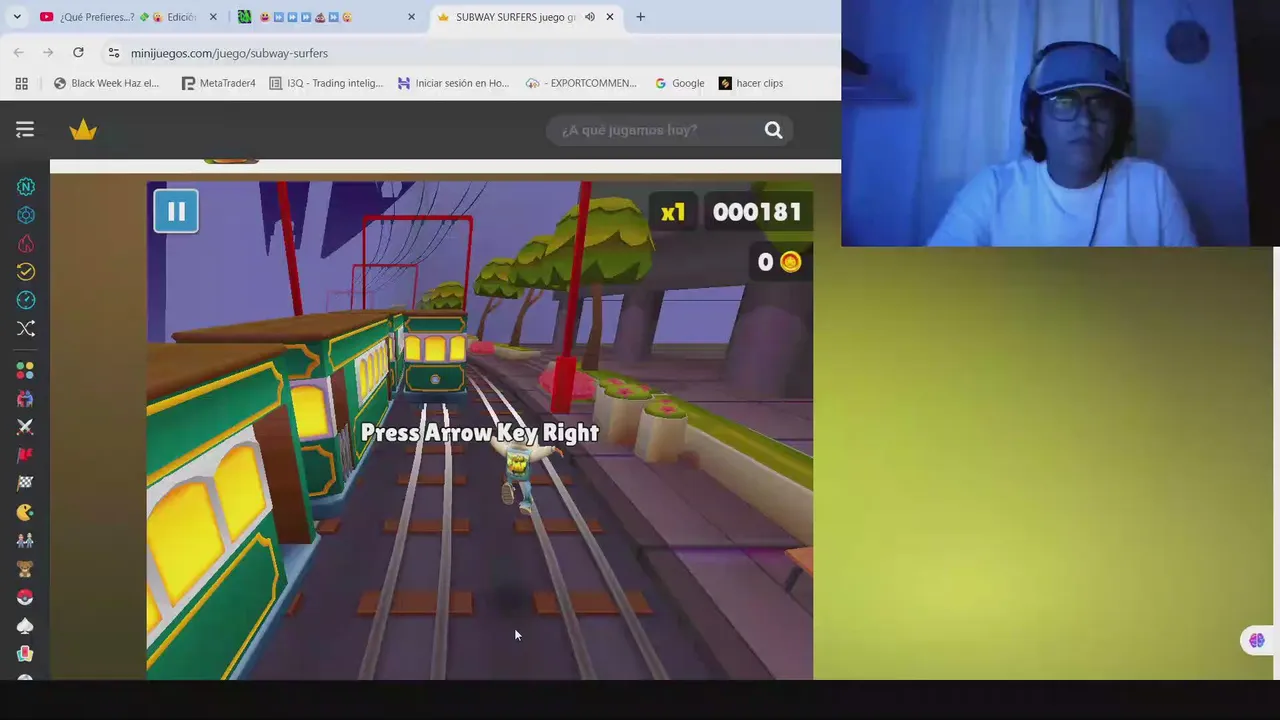The height and width of the screenshot is (720, 1280).
Task: Click the site information icon in address bar
Action: click(113, 53)
